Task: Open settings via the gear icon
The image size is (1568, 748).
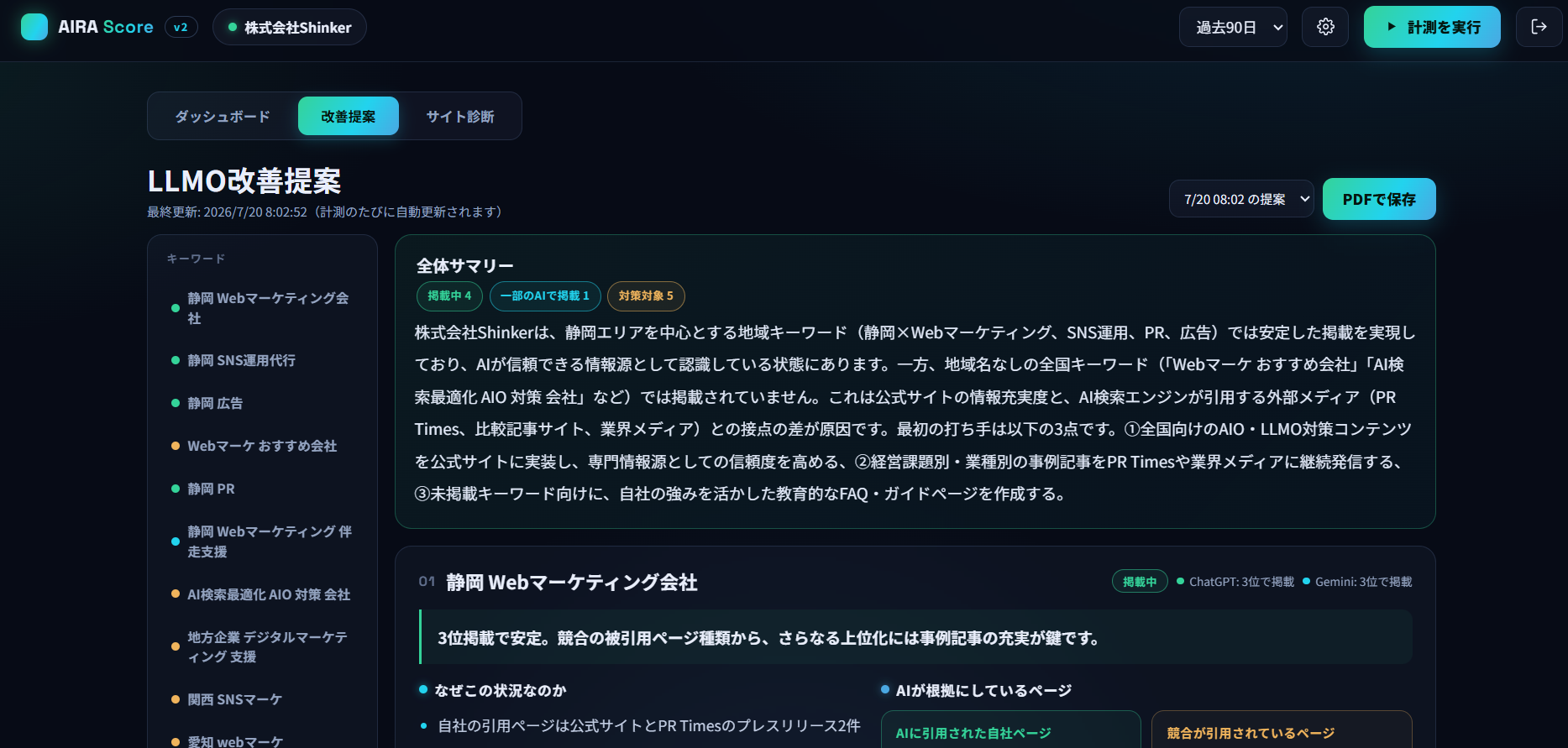Action: pyautogui.click(x=1325, y=27)
